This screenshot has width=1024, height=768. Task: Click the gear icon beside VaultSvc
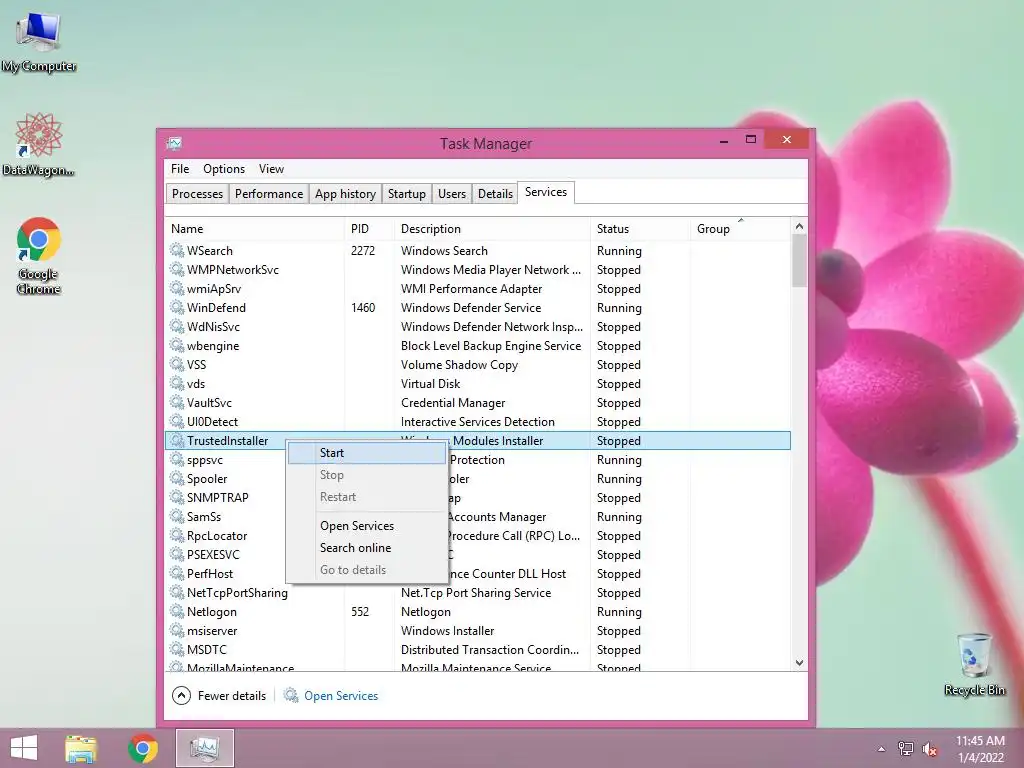coord(177,402)
